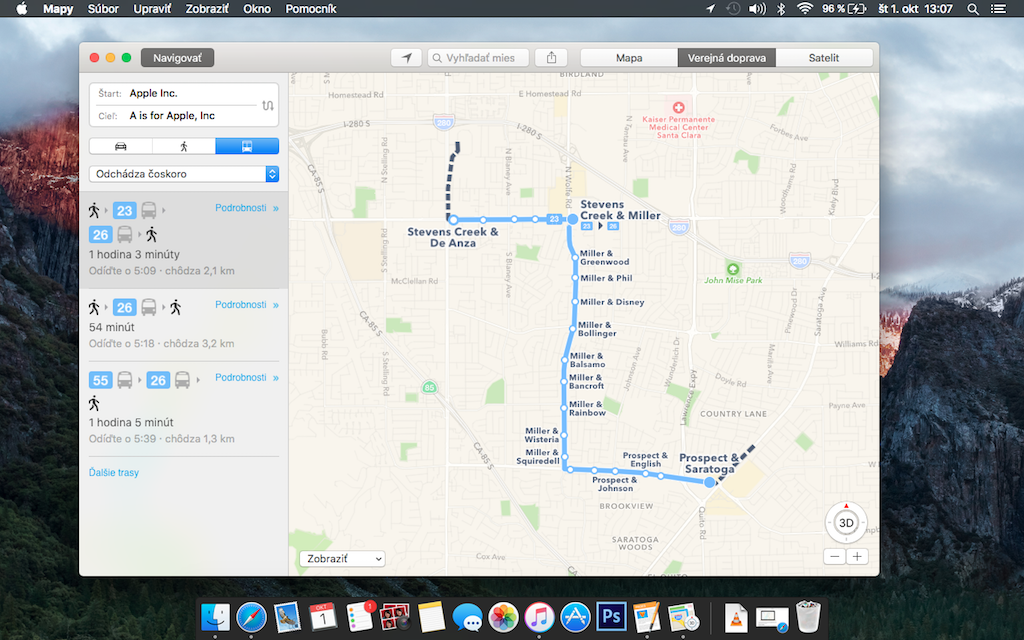Click the Share icon in the toolbar
The width and height of the screenshot is (1024, 640).
(551, 57)
